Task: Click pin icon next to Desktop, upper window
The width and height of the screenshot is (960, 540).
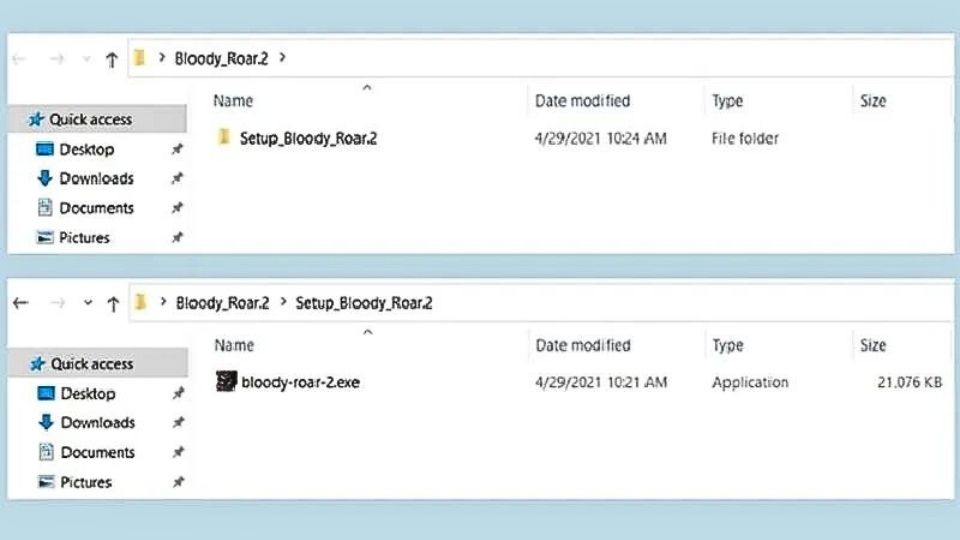Action: (177, 149)
